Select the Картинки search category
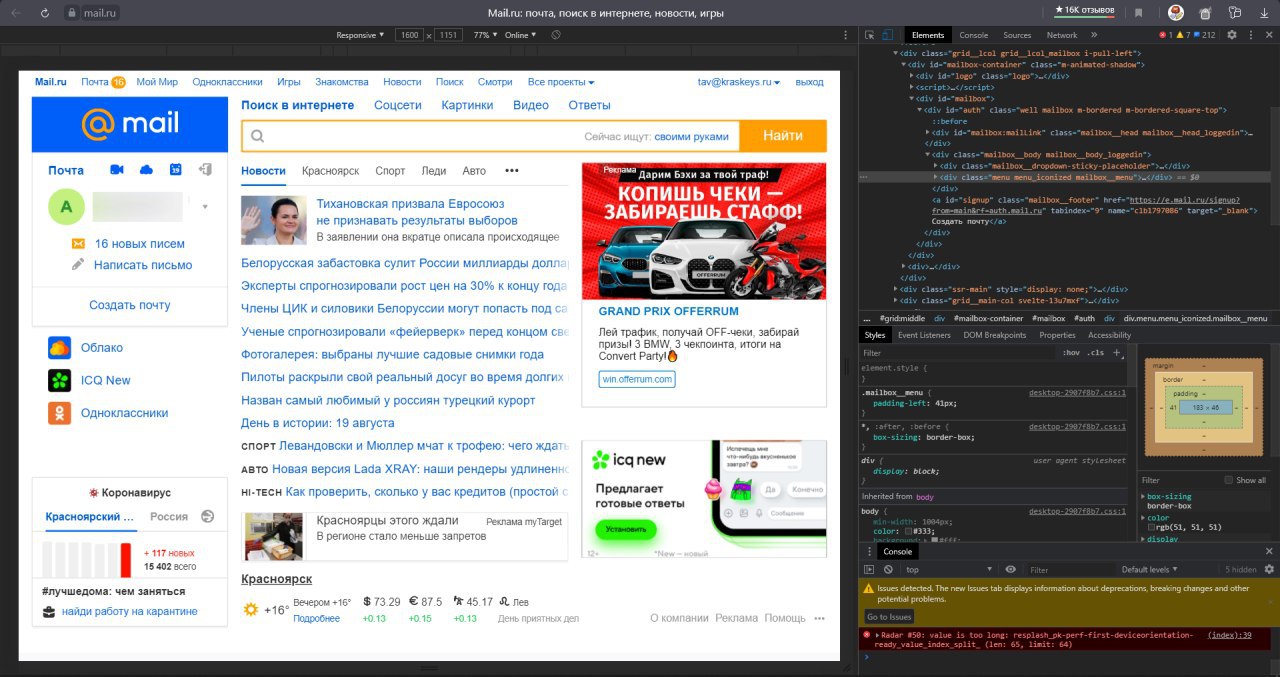The height and width of the screenshot is (677, 1280). click(x=467, y=105)
